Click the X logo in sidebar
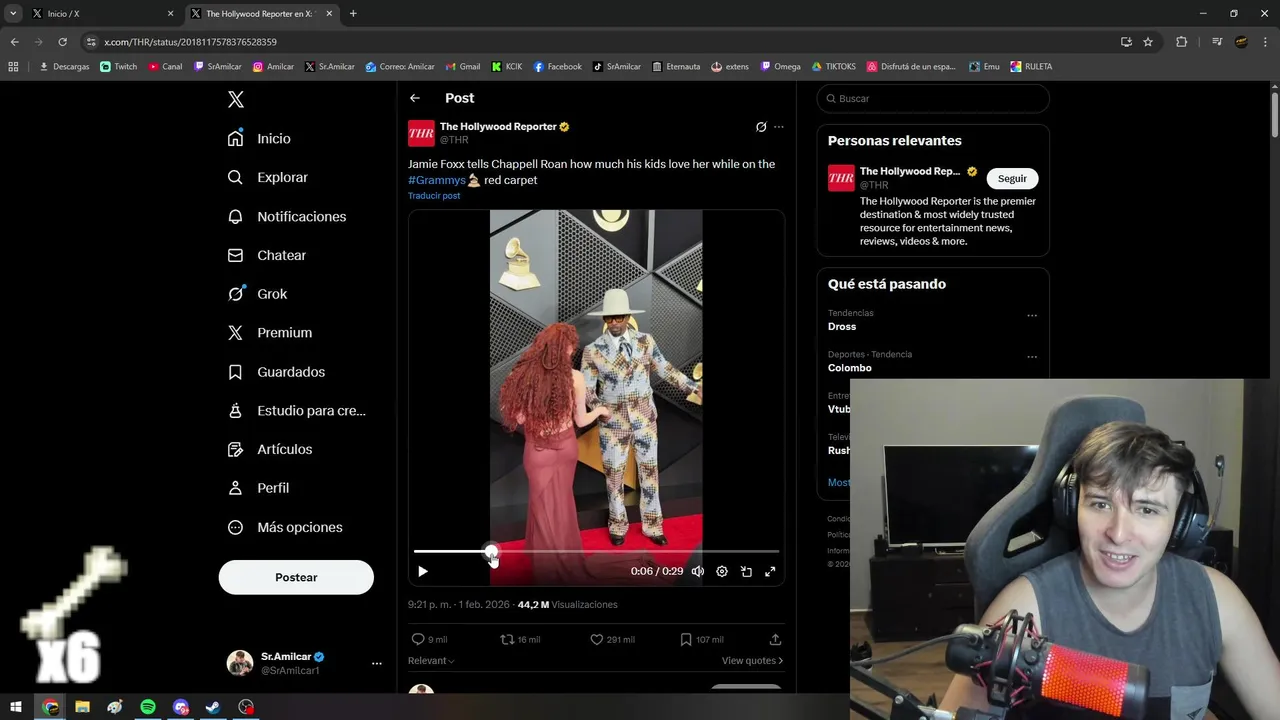 236,99
